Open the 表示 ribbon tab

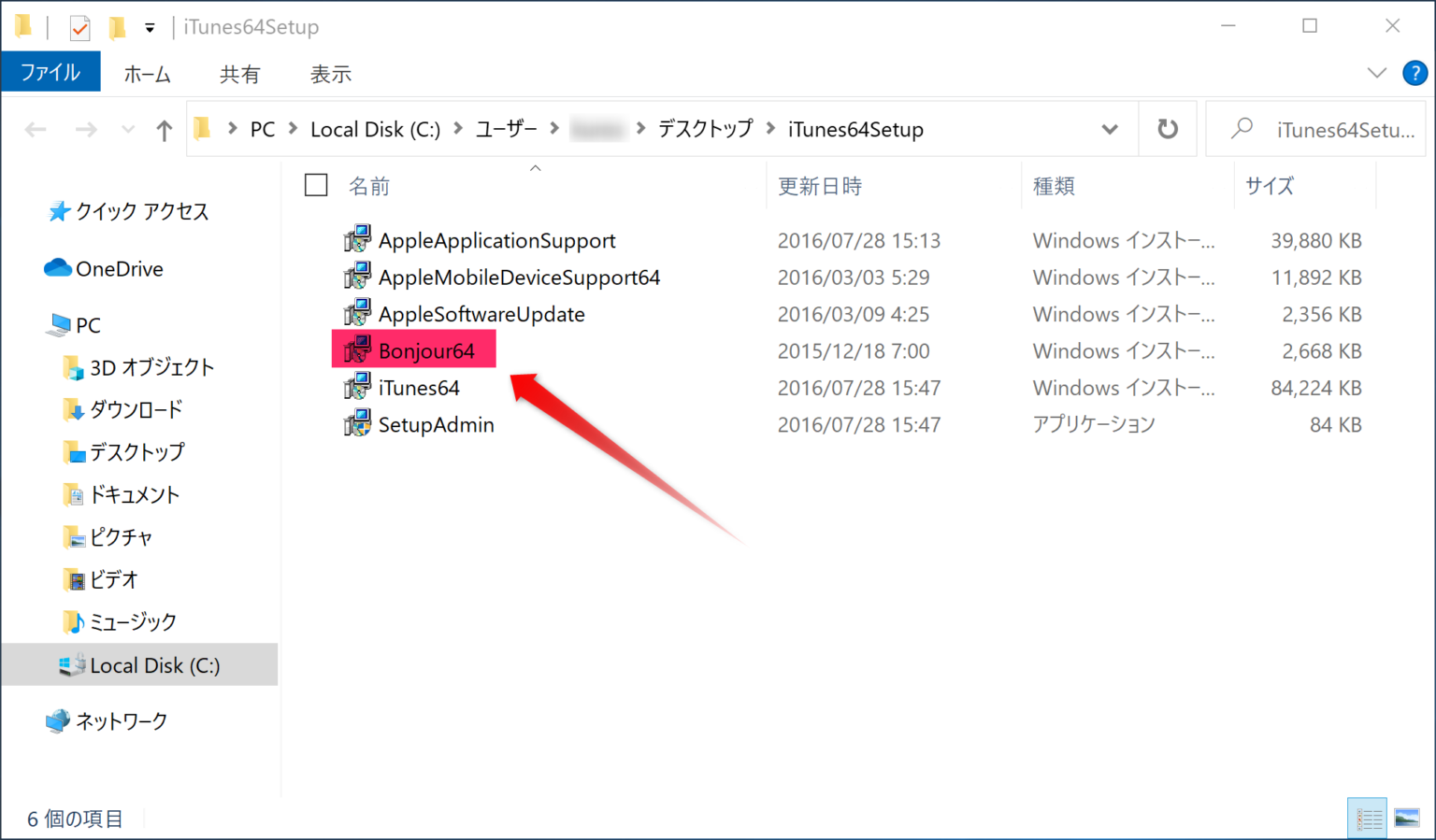[331, 74]
